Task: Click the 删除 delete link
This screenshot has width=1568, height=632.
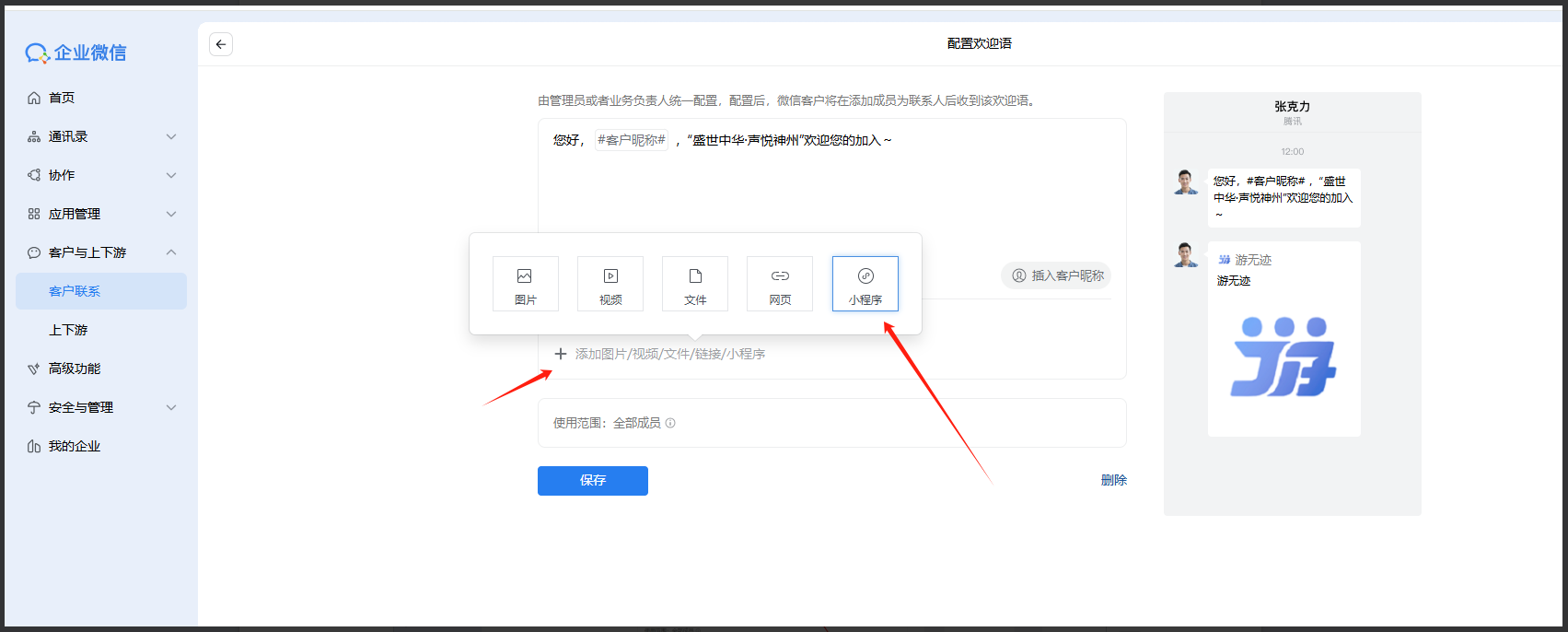Action: [x=1113, y=480]
